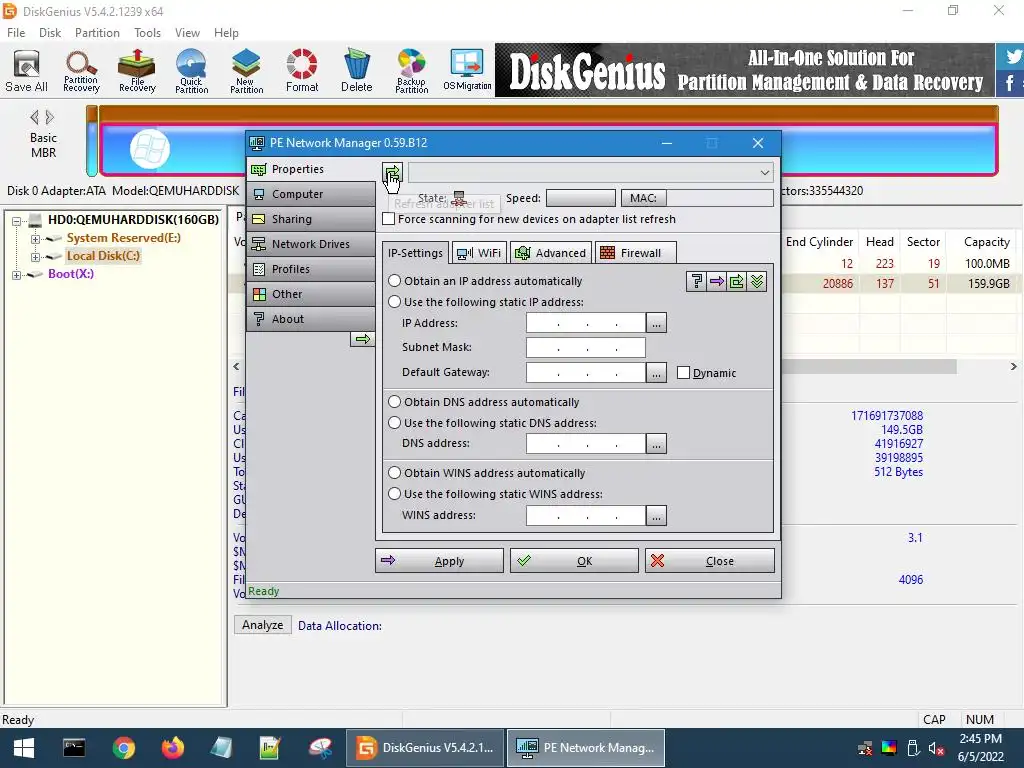
Task: Open WINS address browse button
Action: click(656, 515)
